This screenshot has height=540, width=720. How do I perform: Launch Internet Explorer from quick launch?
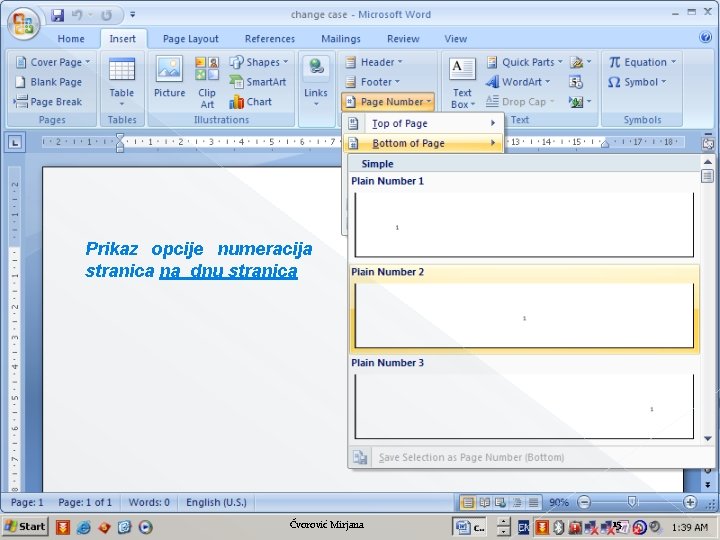[84, 527]
